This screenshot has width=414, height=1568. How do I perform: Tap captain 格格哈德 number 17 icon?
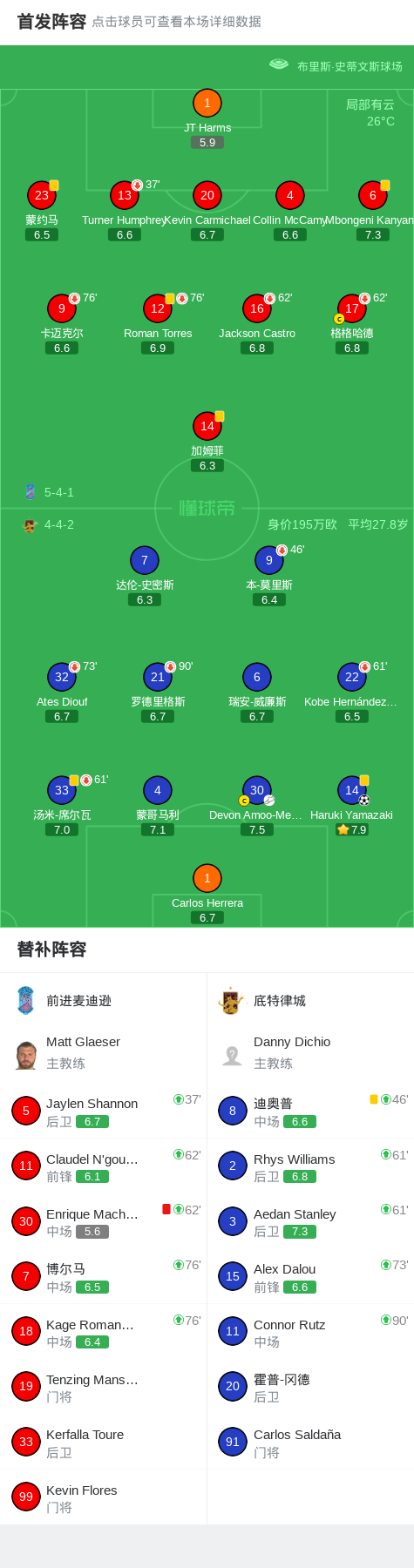(x=352, y=308)
